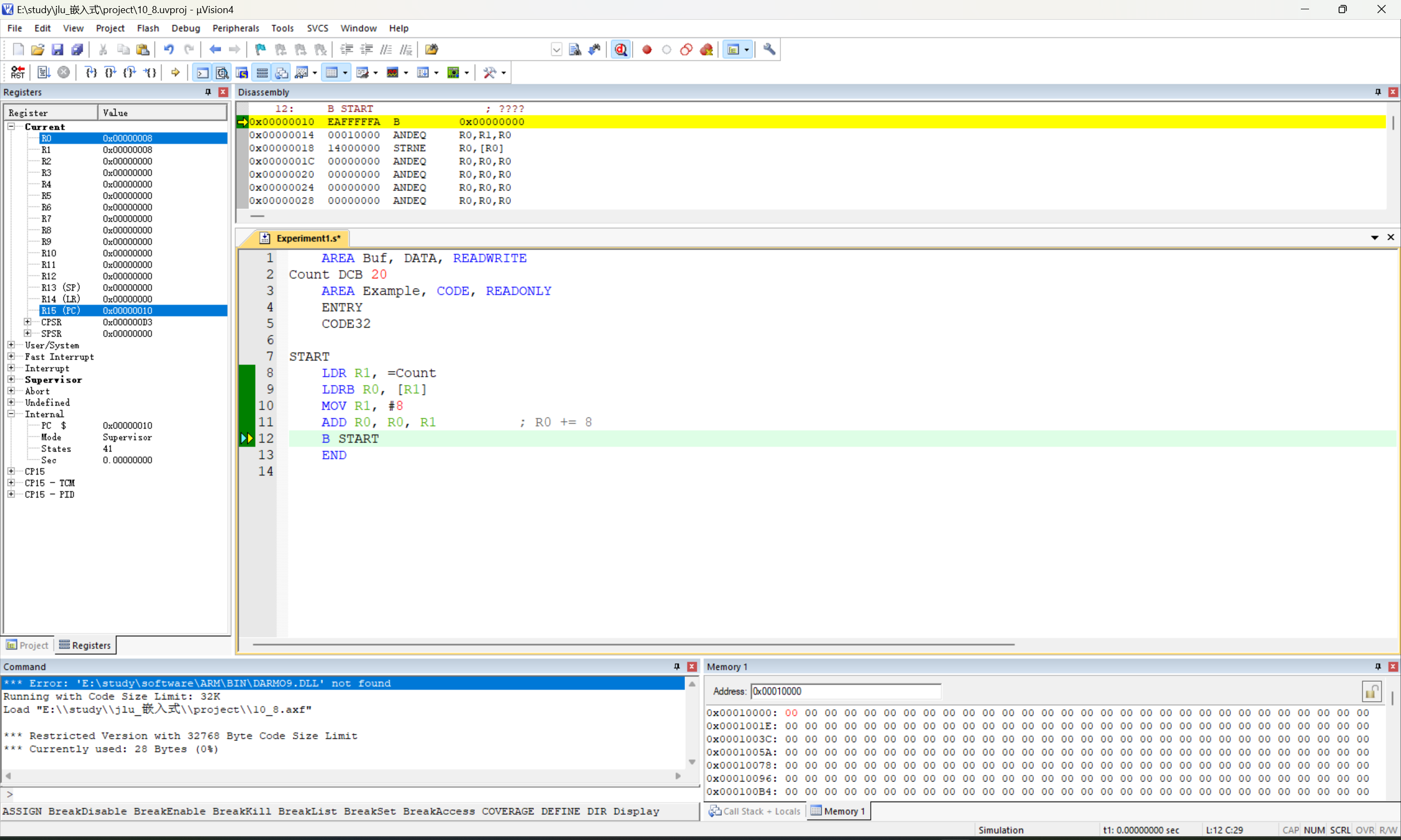Close the Command panel
Image resolution: width=1401 pixels, height=840 pixels.
(692, 667)
